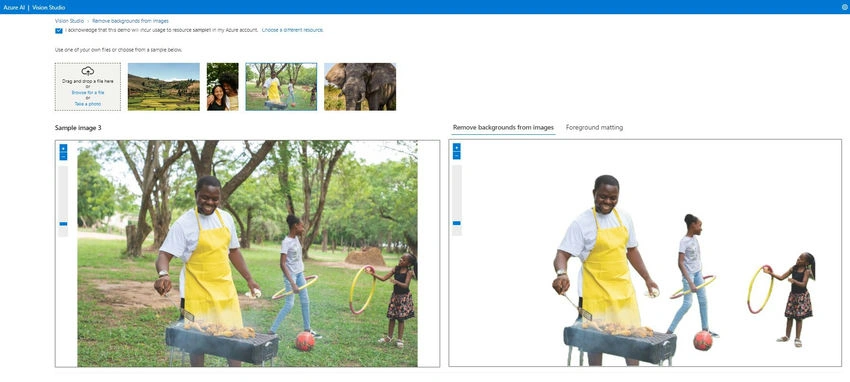
Task: Select the Remove backgrounds from images tab
Action: tap(503, 127)
